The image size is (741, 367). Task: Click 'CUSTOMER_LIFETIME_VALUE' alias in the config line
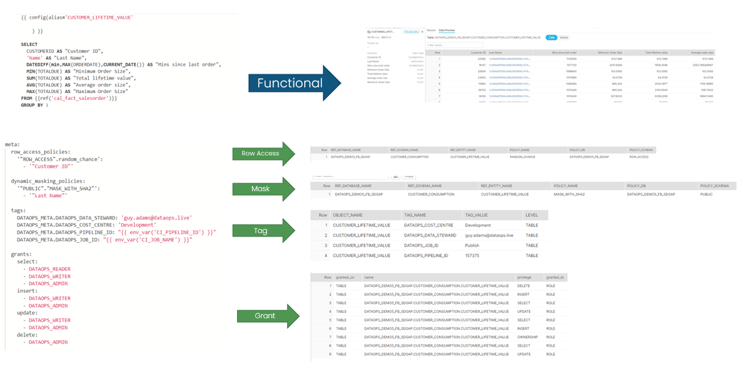pyautogui.click(x=100, y=17)
